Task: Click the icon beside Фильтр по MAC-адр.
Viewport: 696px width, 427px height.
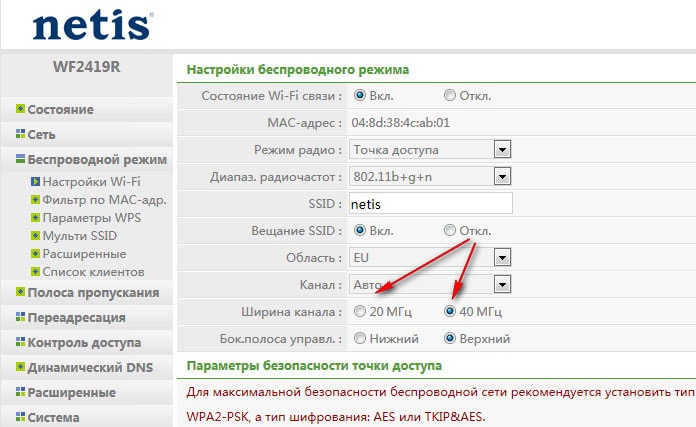Action: pos(36,200)
